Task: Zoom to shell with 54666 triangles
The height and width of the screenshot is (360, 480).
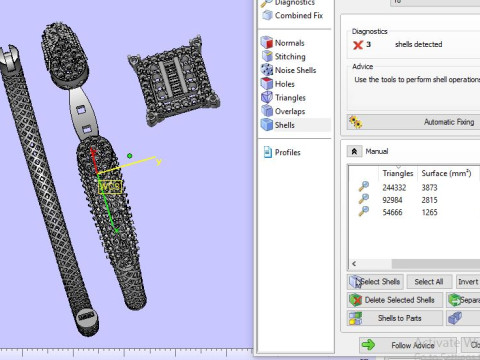Action: (x=364, y=211)
